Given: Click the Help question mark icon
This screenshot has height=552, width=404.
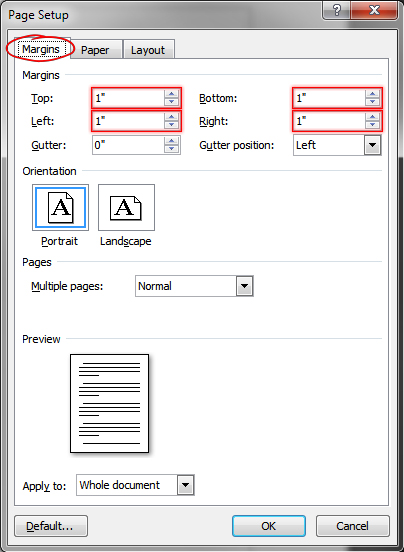Looking at the screenshot, I should click(337, 10).
